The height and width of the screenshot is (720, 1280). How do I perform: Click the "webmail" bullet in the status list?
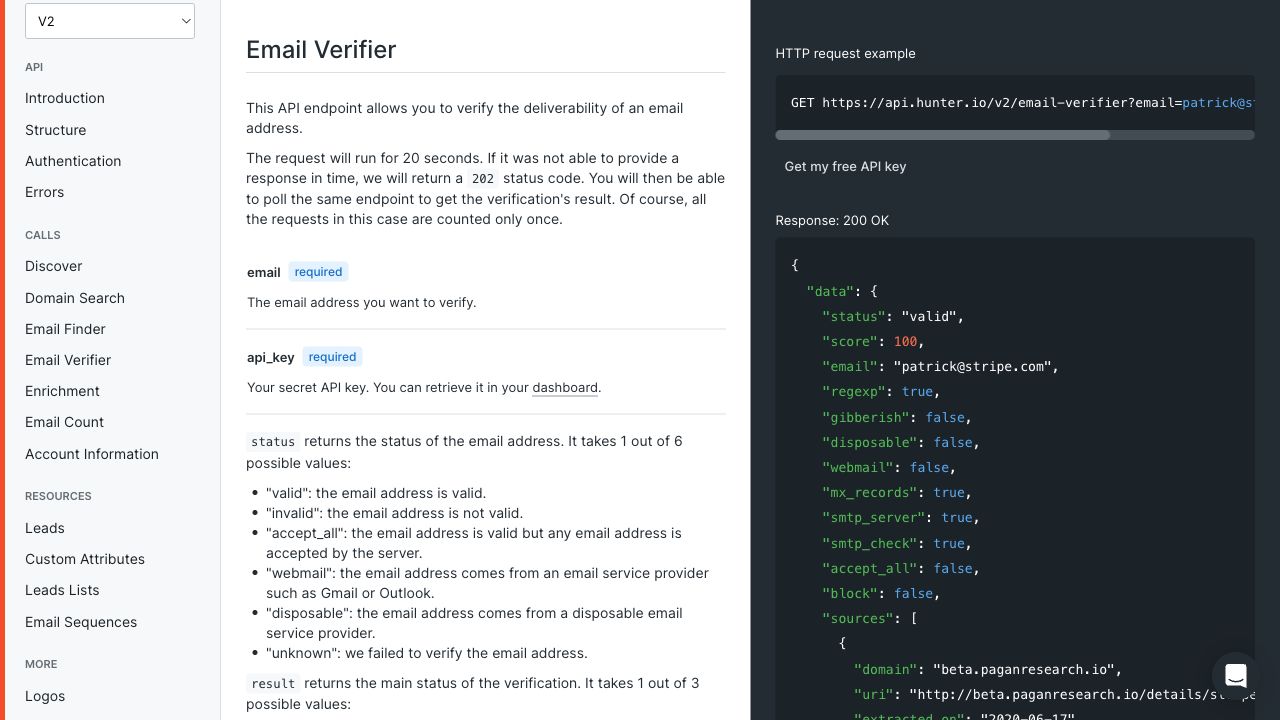[x=487, y=583]
